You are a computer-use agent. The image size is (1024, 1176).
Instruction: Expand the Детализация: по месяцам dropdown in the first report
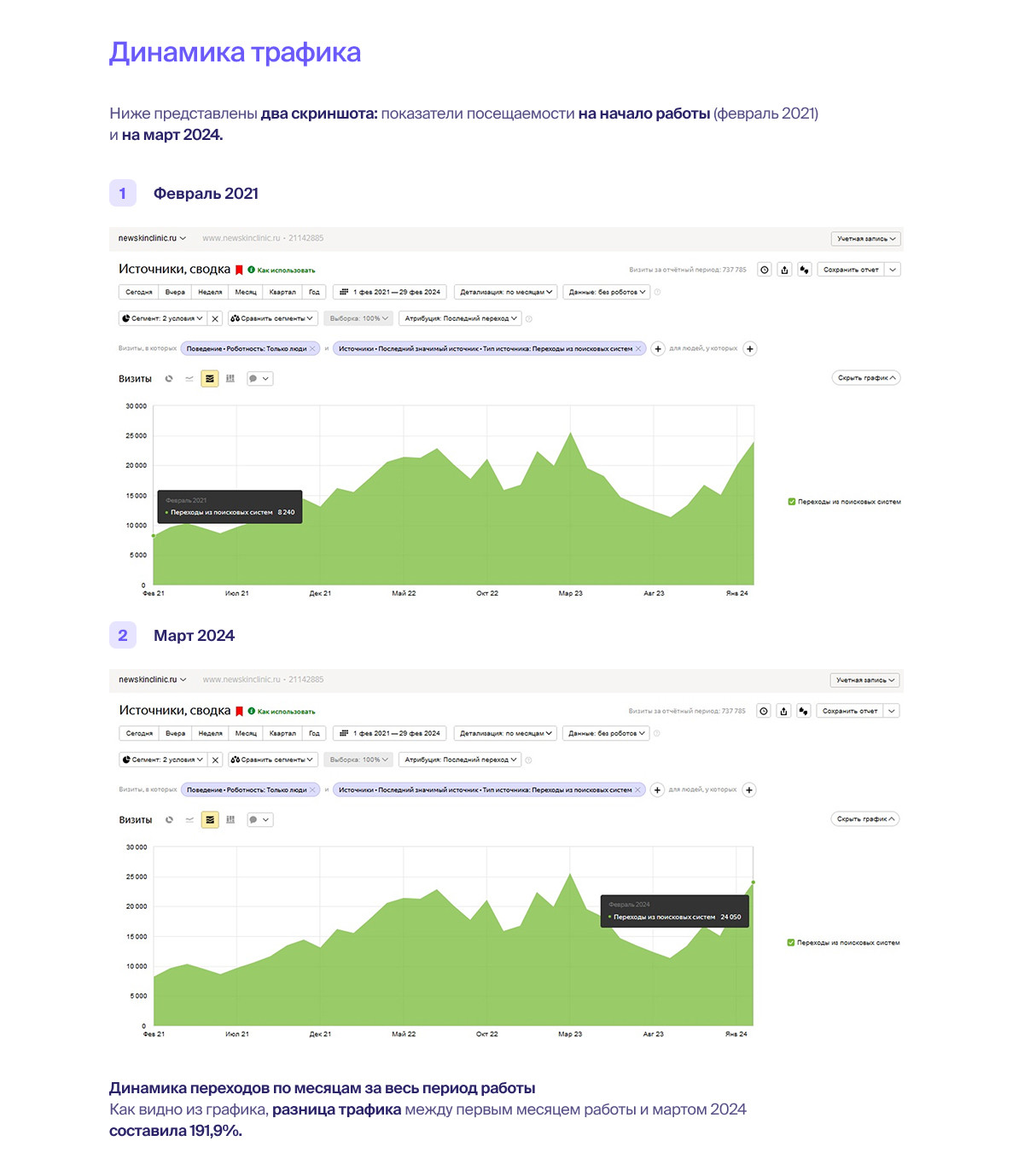point(506,292)
